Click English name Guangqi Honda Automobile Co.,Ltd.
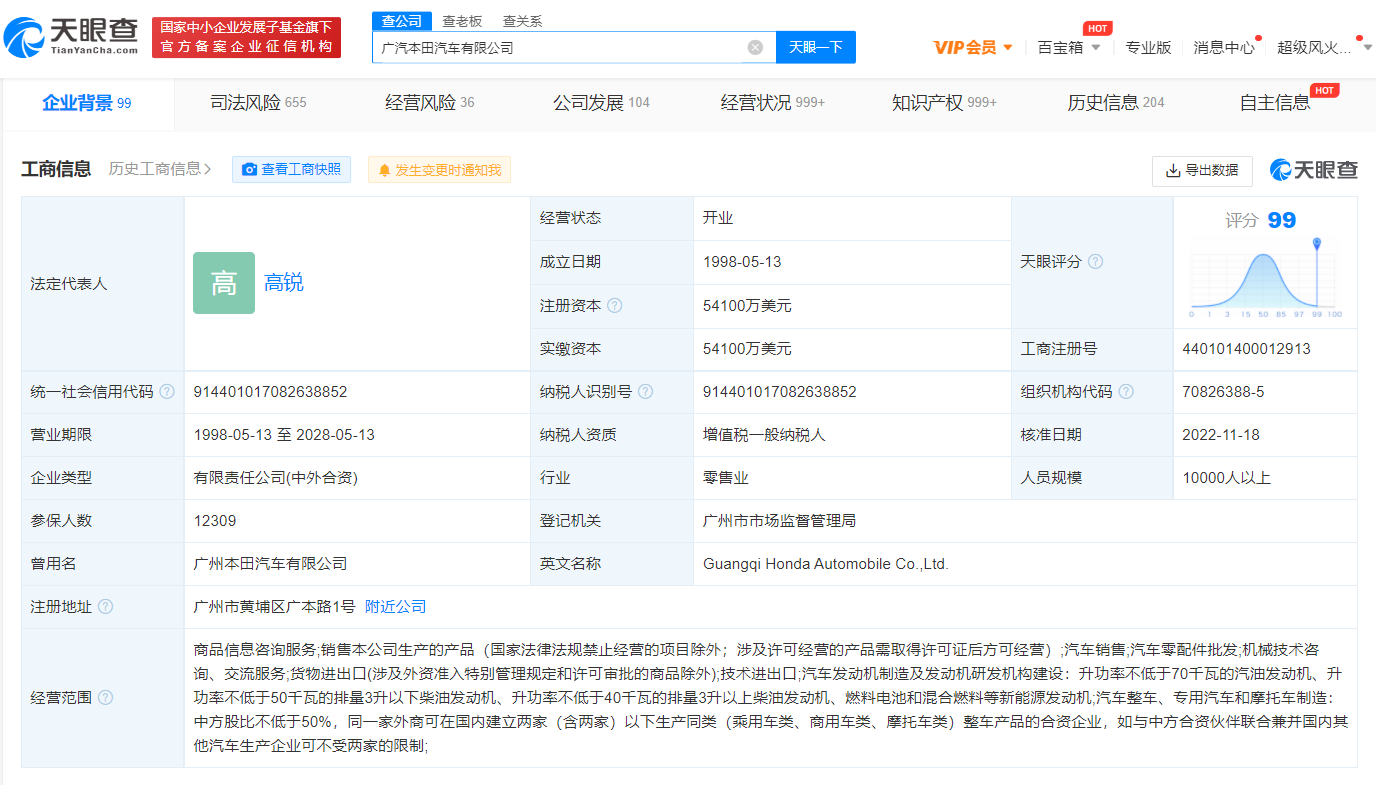The height and width of the screenshot is (785, 1376). (825, 564)
